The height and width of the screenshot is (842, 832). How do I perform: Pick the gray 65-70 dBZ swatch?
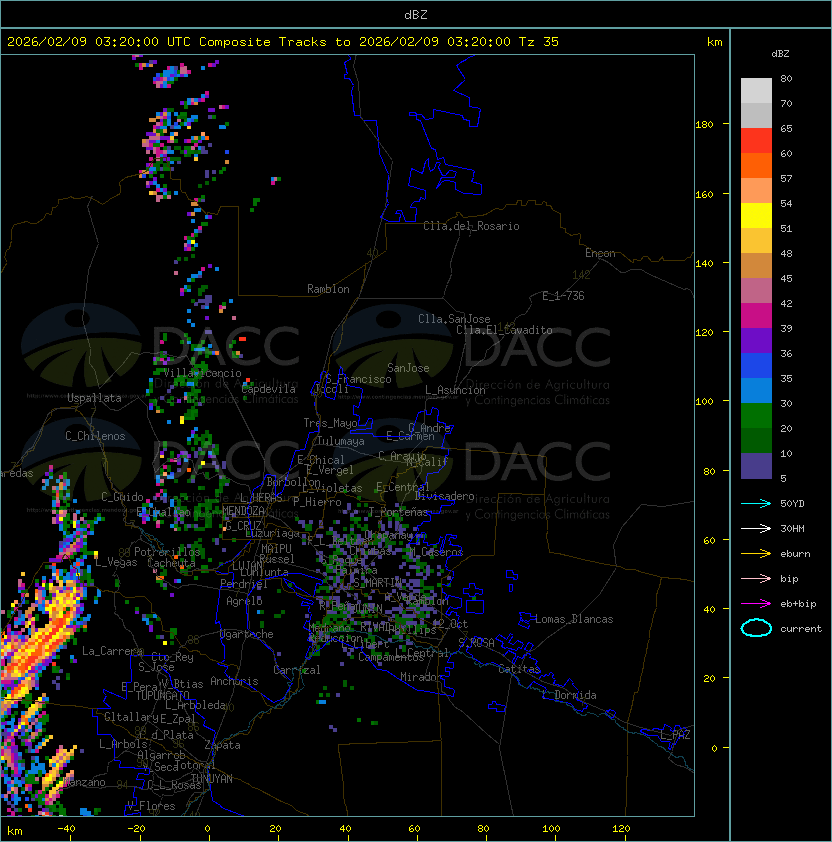[x=756, y=115]
